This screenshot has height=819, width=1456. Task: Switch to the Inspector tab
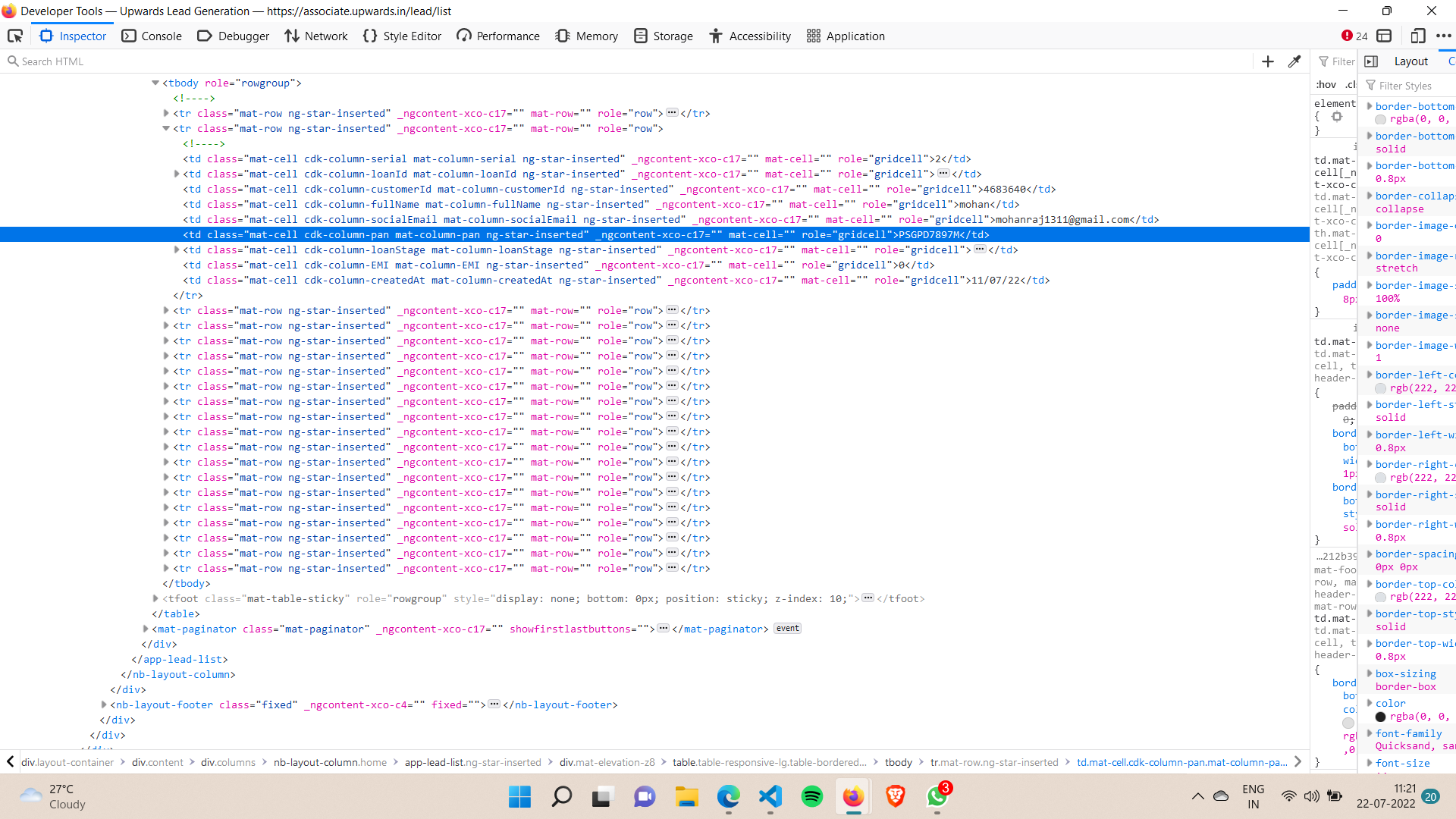coord(73,36)
